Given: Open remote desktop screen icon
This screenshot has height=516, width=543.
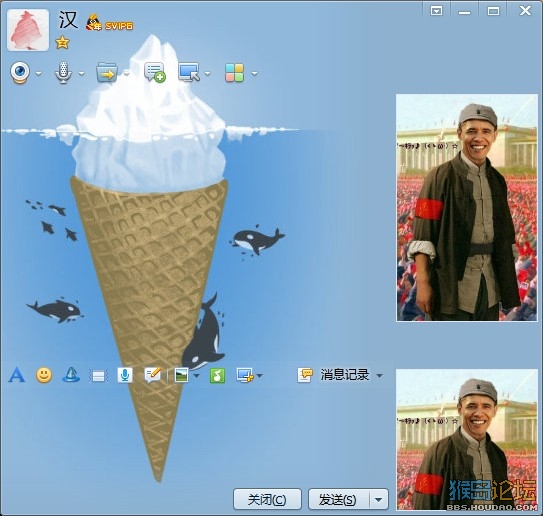Looking at the screenshot, I should 189,72.
